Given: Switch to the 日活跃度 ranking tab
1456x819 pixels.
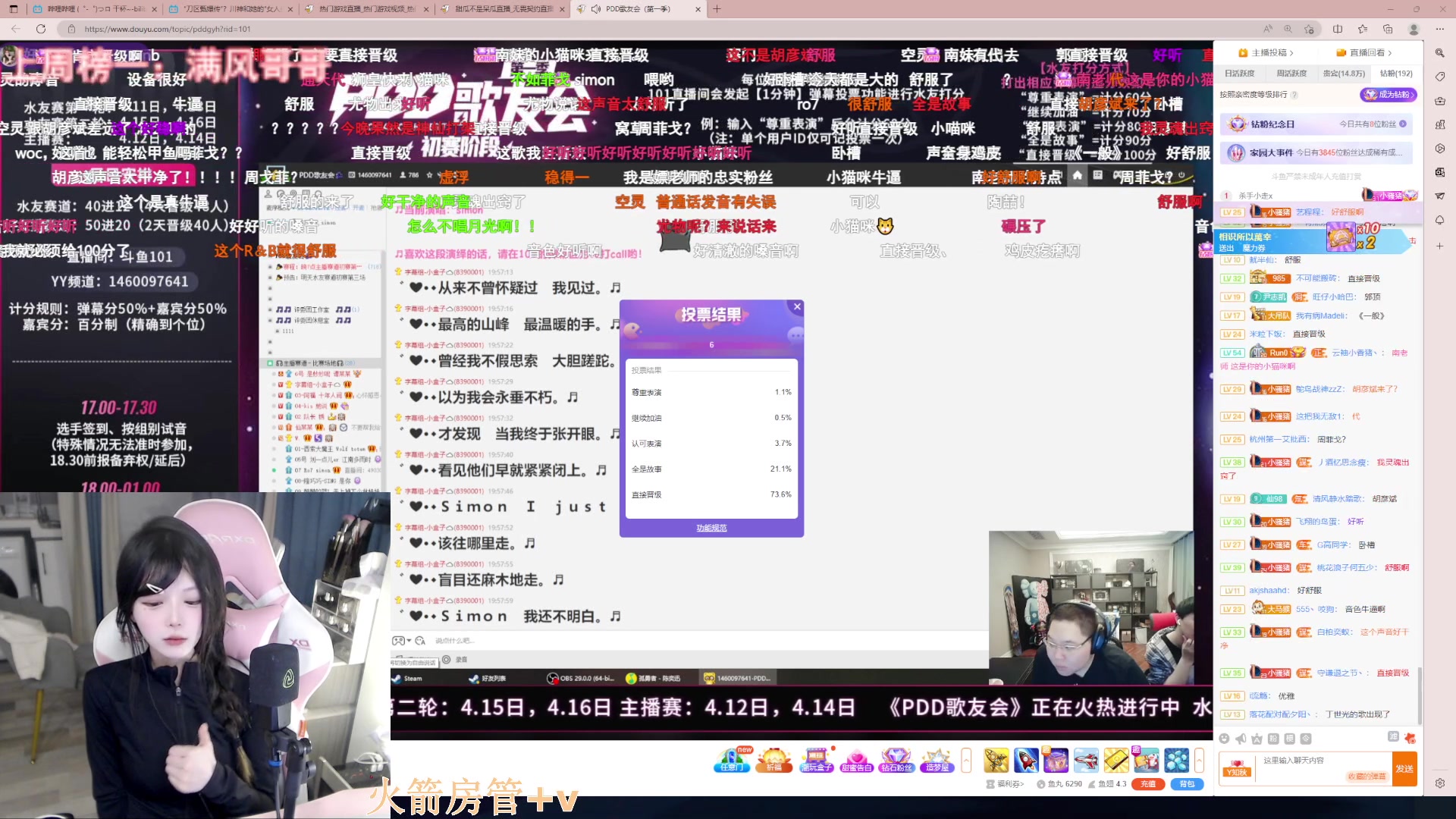Looking at the screenshot, I should point(1241,73).
